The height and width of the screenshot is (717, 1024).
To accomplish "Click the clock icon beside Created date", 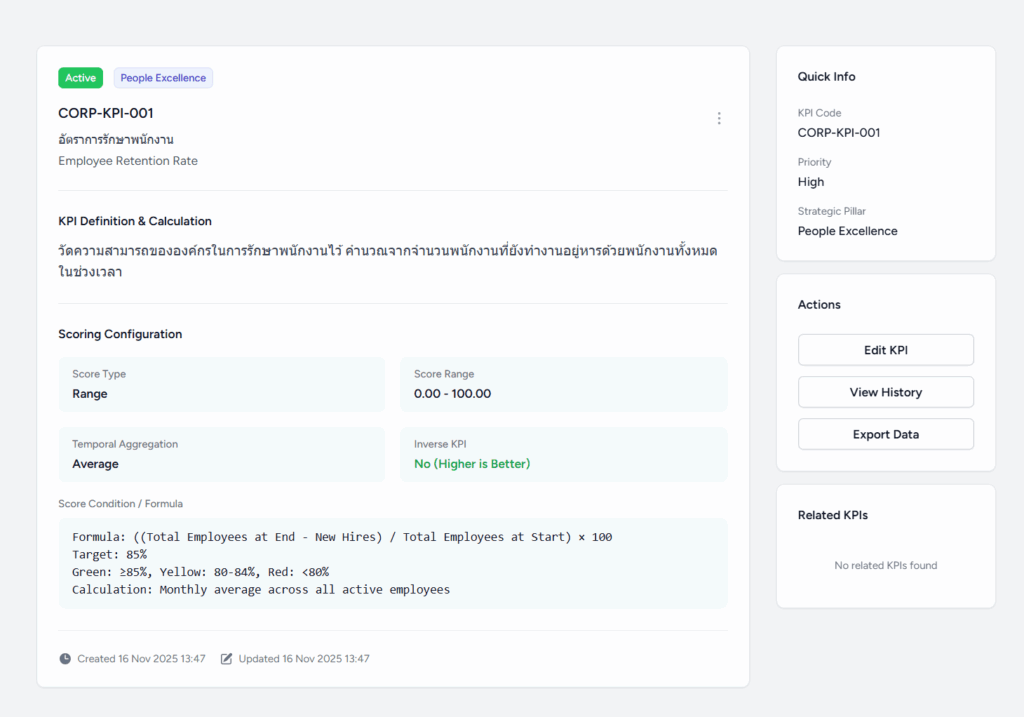I will coord(65,659).
